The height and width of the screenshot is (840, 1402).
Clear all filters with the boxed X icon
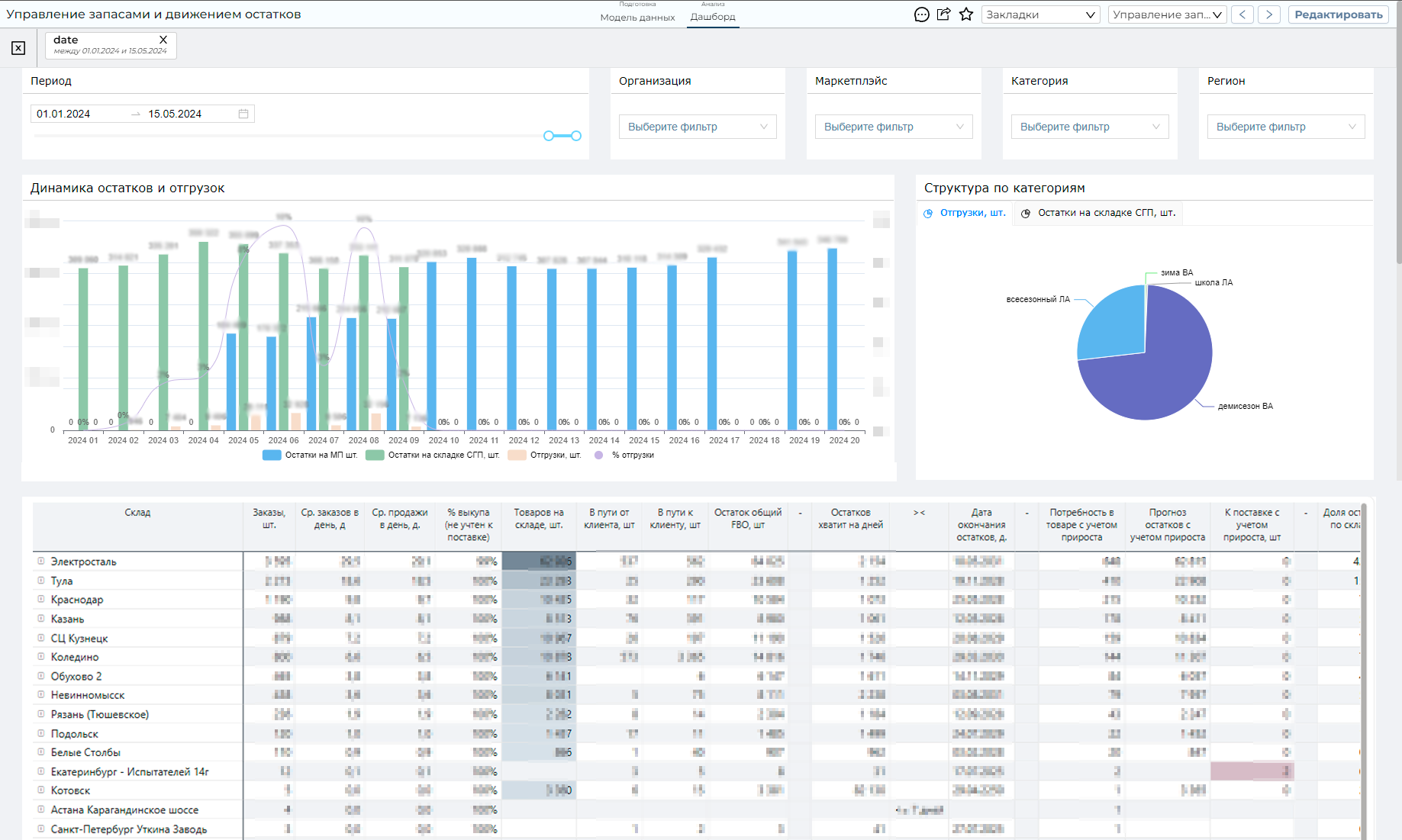18,48
